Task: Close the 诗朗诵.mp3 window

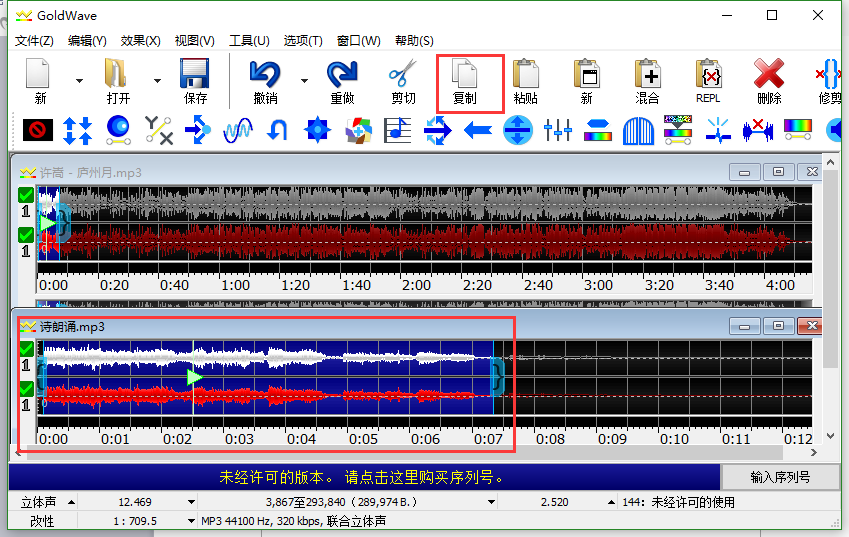Action: click(x=811, y=326)
